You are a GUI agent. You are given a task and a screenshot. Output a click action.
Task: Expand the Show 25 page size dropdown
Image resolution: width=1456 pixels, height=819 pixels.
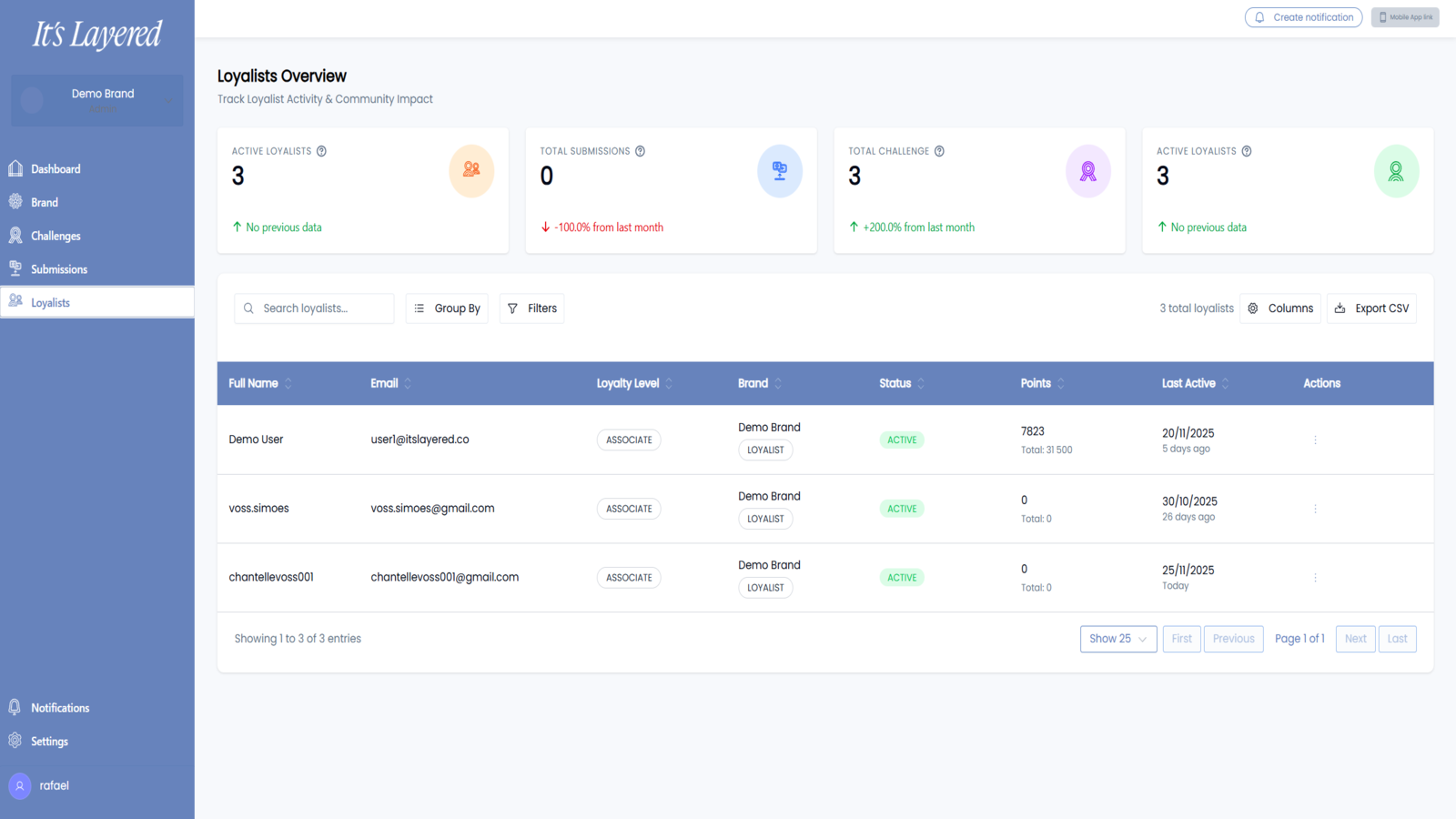pyautogui.click(x=1118, y=639)
